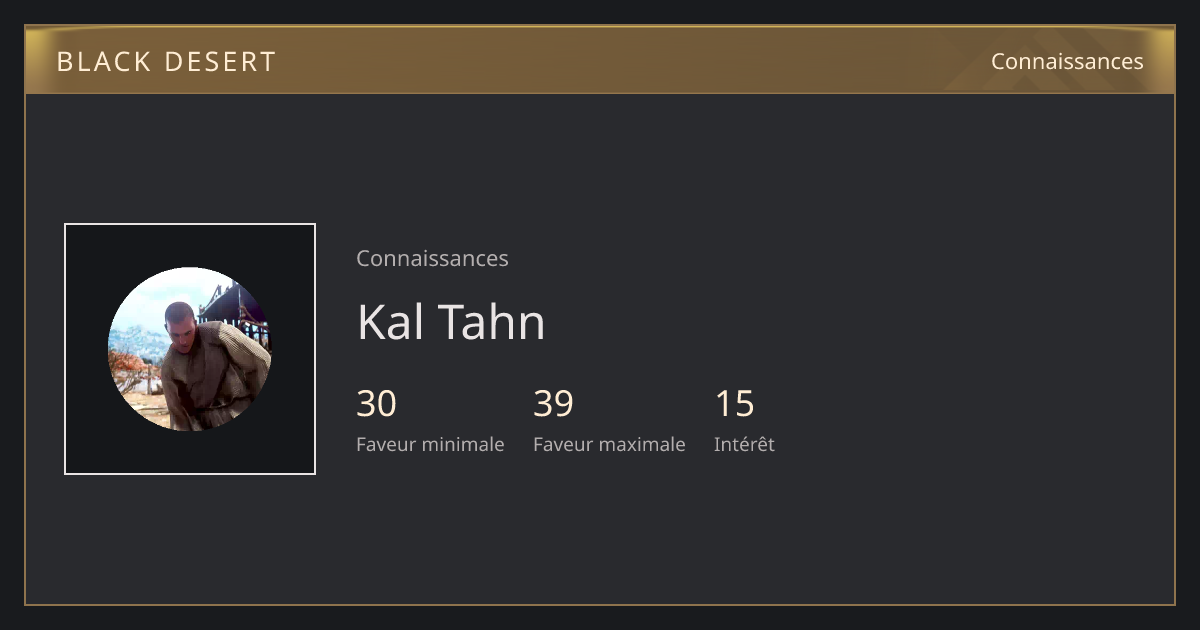Click the Connaissances label above the name
Image resolution: width=1200 pixels, height=630 pixels.
pyautogui.click(x=432, y=258)
